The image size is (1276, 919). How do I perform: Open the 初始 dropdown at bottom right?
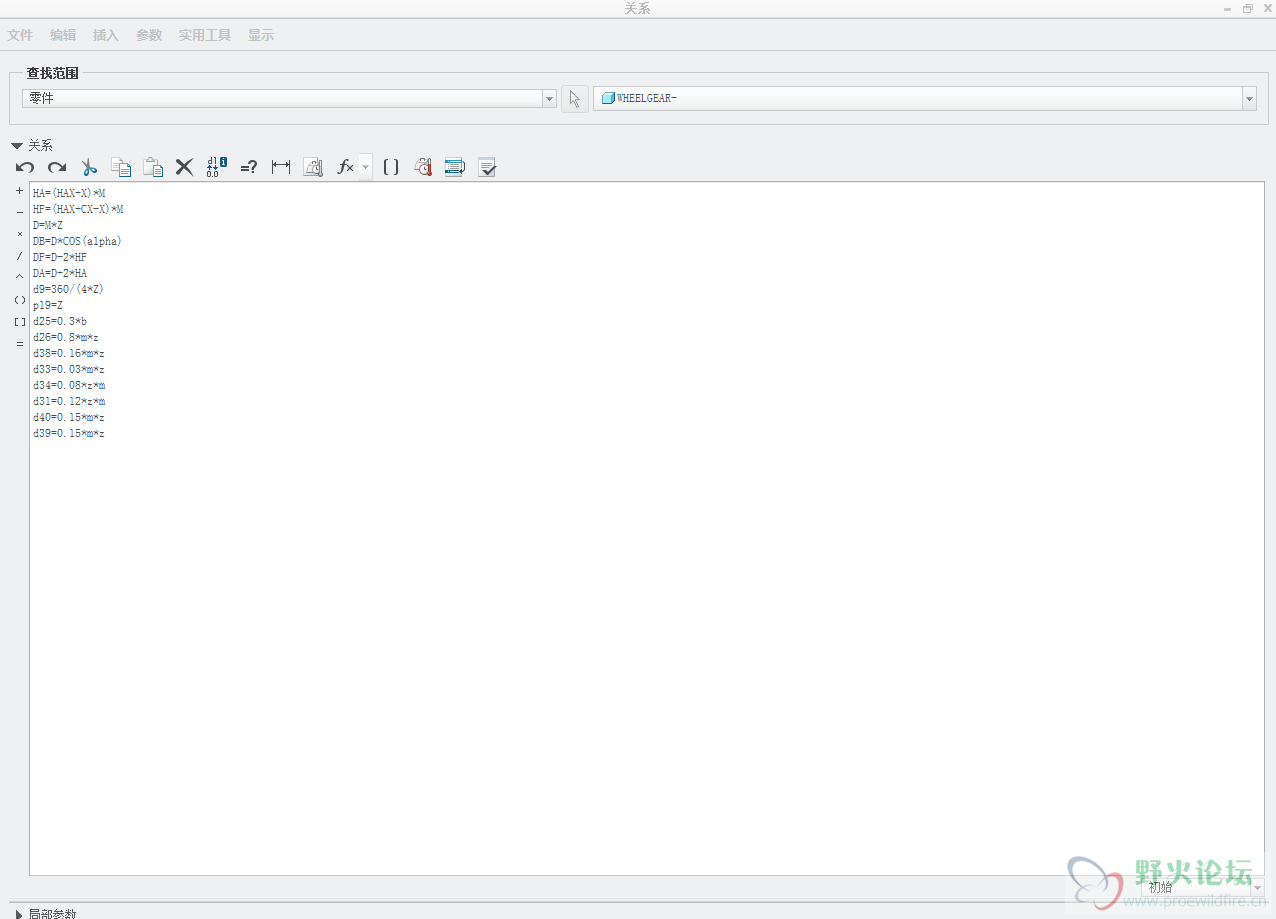tap(1203, 887)
